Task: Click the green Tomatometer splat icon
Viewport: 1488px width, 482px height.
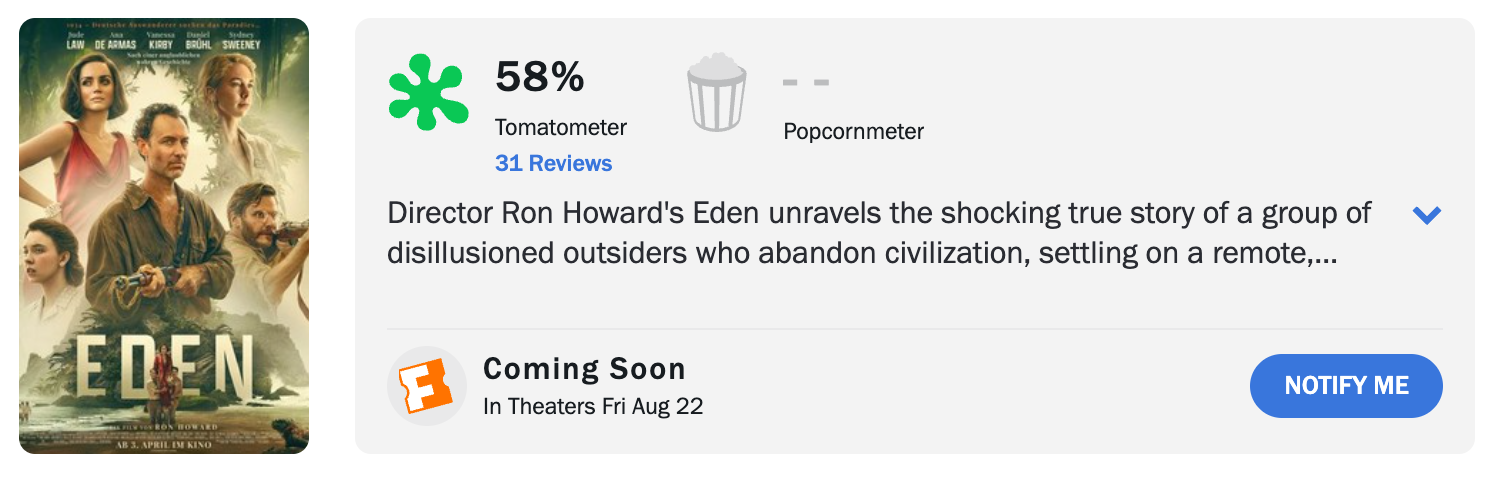Action: 428,93
